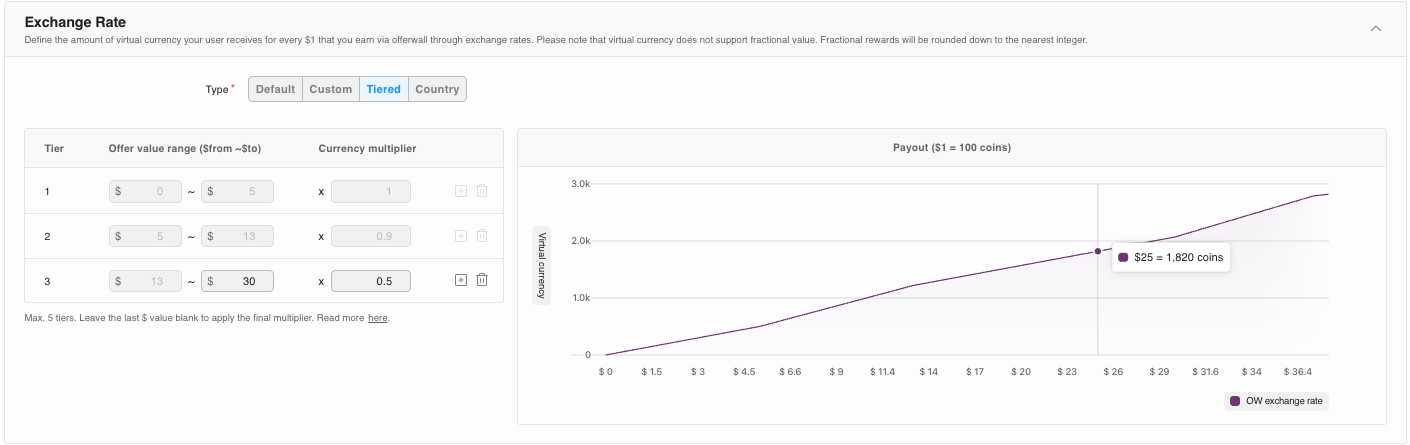
Task: Click tier 1 currency multiplier field
Action: click(x=370, y=190)
